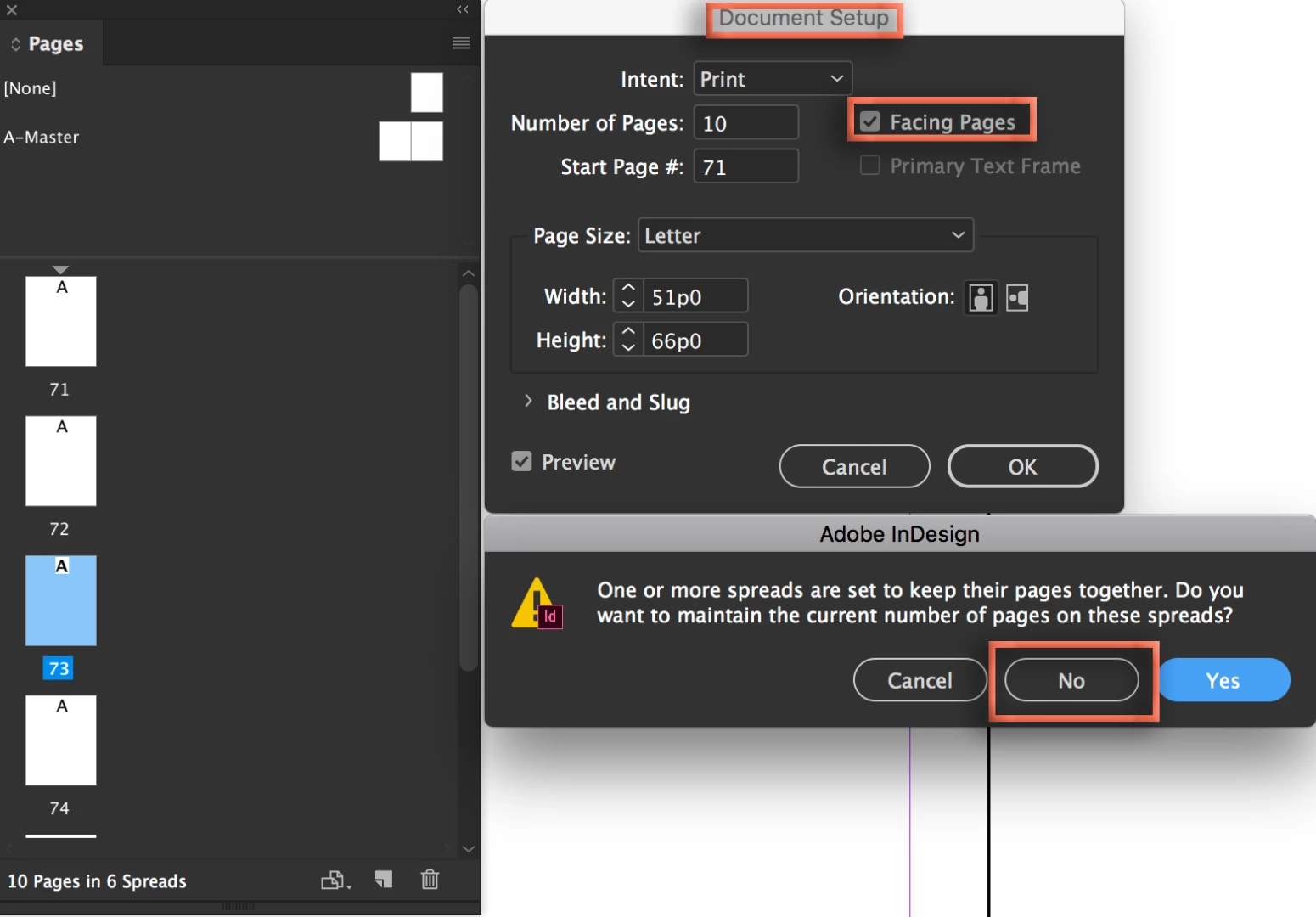The width and height of the screenshot is (1316, 917).
Task: Collapse the panel using the double-arrow icon
Action: click(463, 9)
